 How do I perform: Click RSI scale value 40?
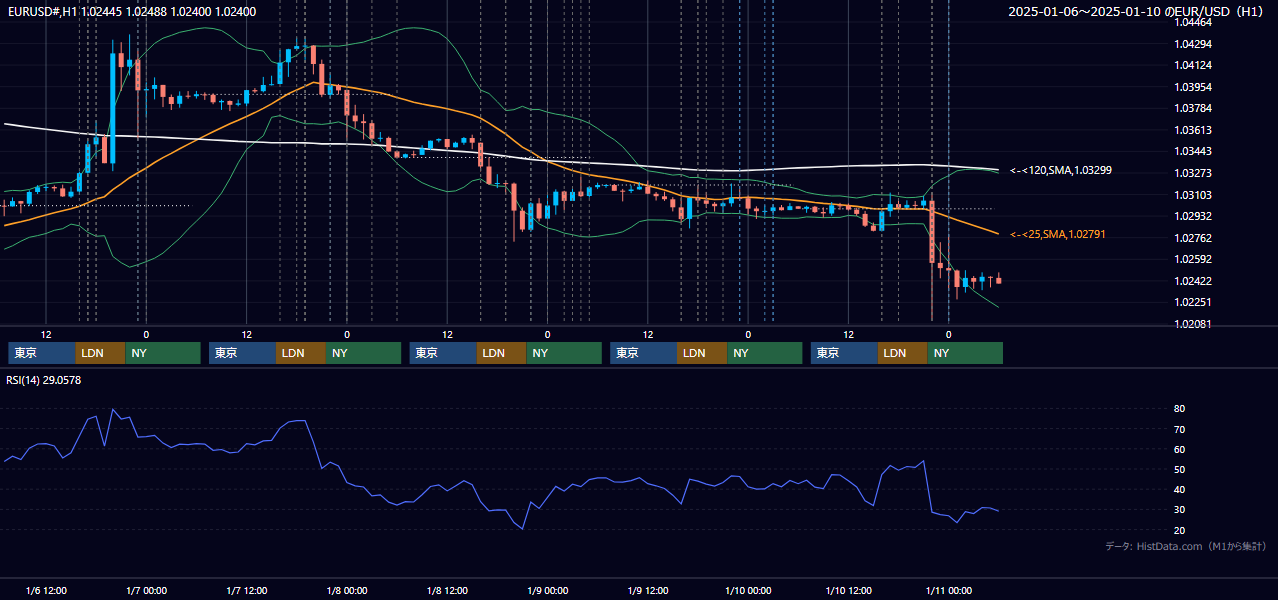[1179, 490]
